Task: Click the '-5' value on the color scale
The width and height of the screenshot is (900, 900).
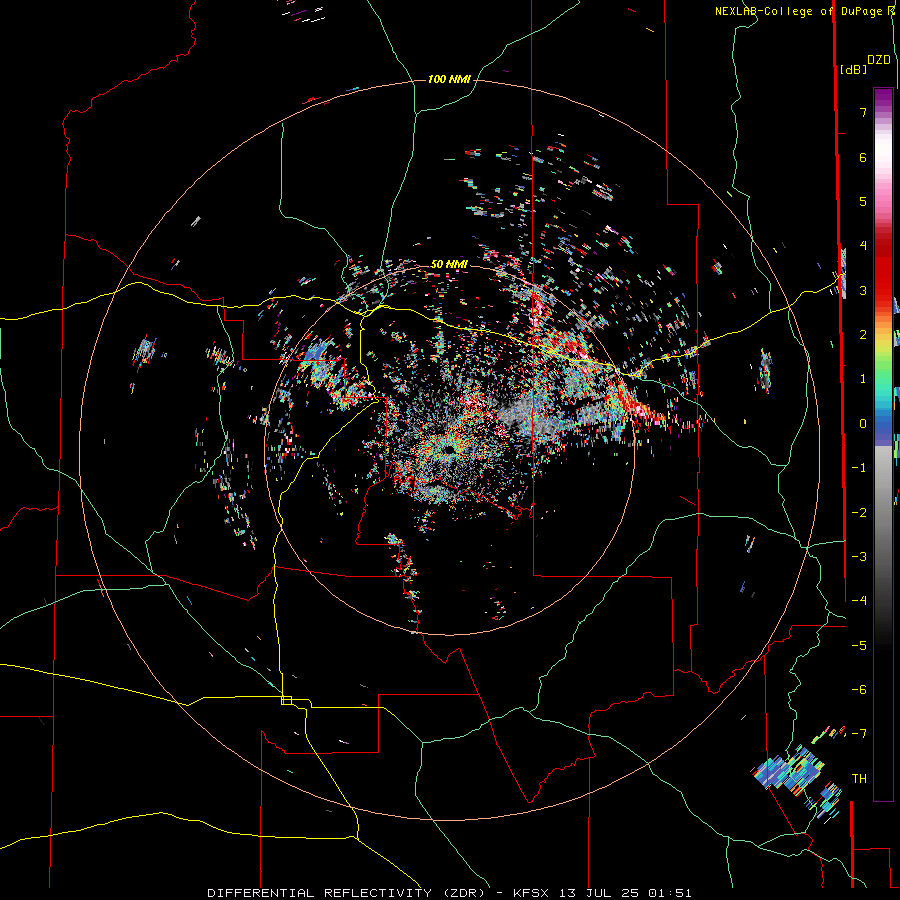Action: click(x=859, y=646)
